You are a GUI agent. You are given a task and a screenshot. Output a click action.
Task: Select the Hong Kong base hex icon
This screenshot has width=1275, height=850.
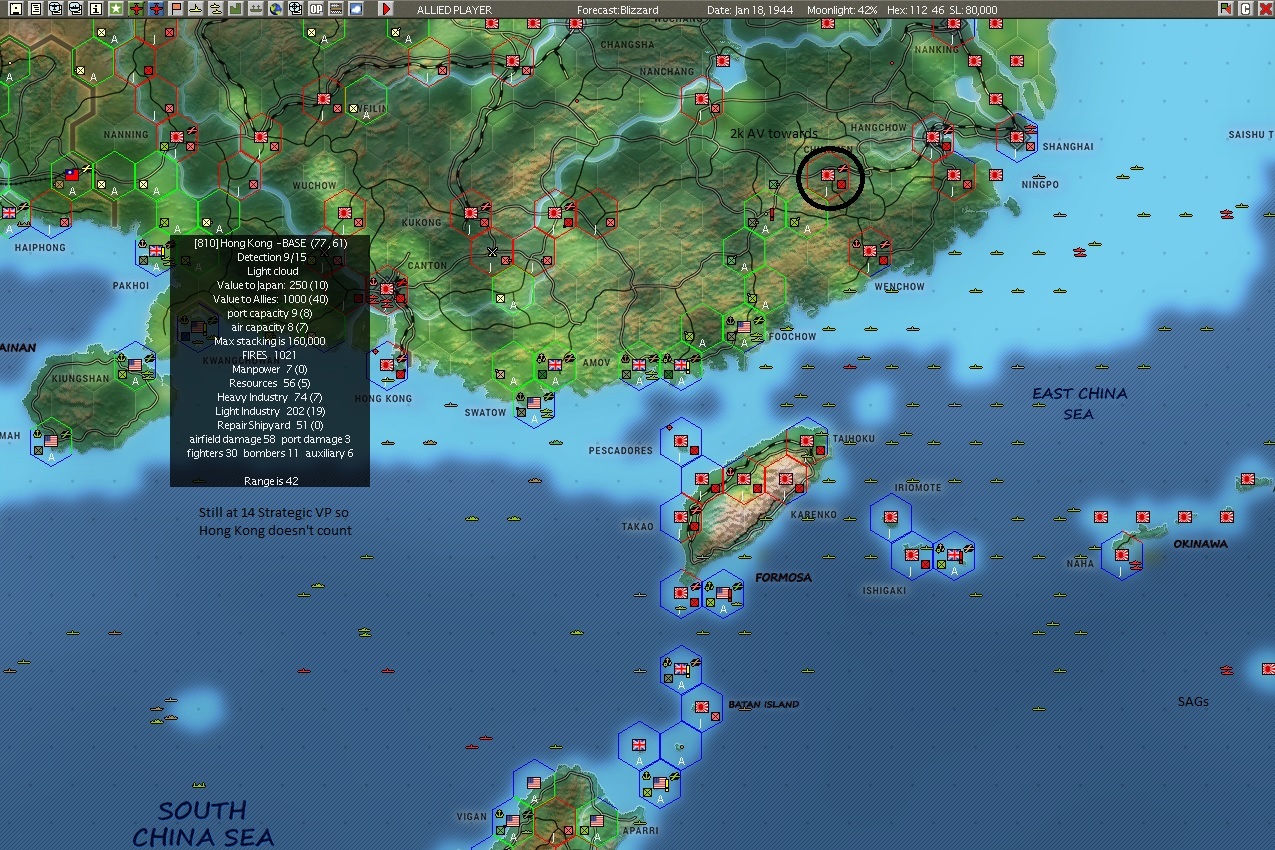388,367
